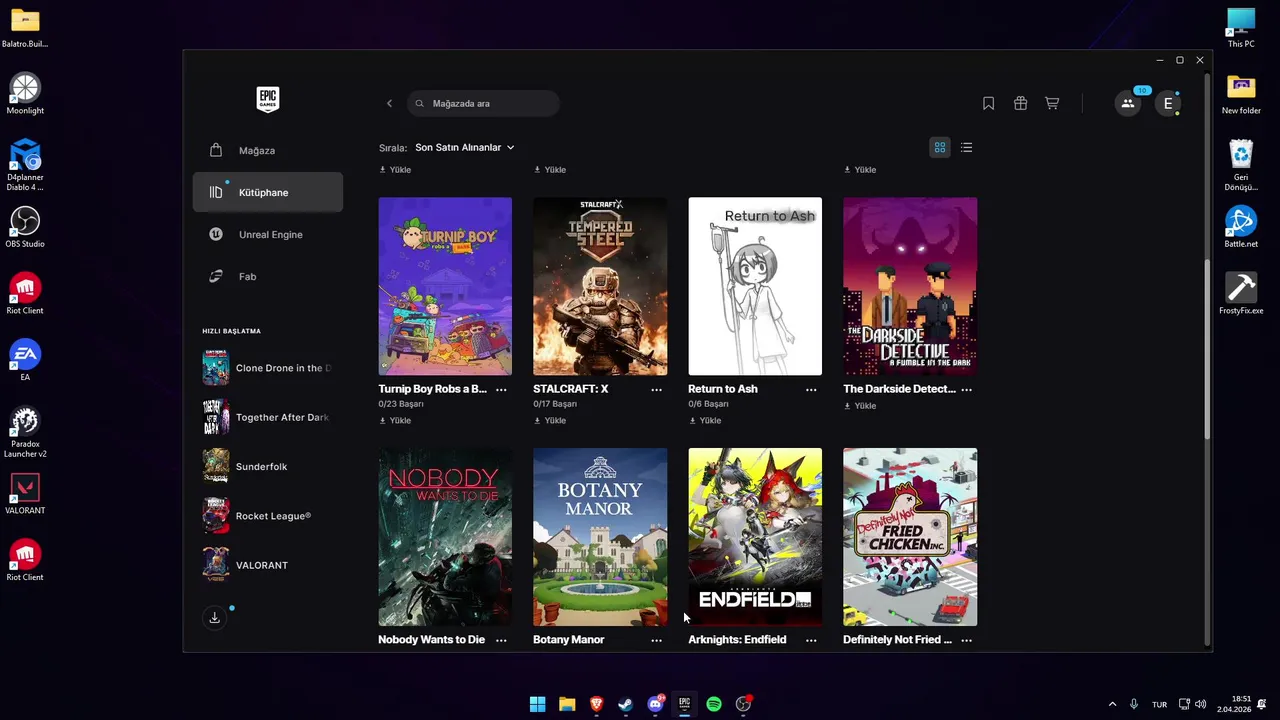The width and height of the screenshot is (1280, 720).
Task: Open the friends list icon
Action: click(x=1128, y=103)
